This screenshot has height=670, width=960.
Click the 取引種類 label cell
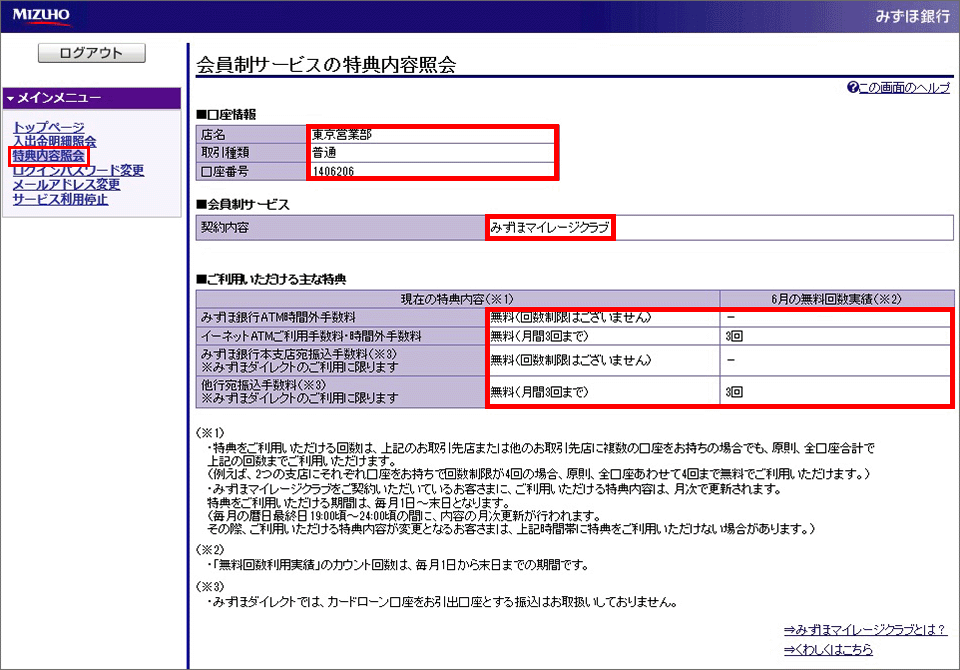pos(251,152)
